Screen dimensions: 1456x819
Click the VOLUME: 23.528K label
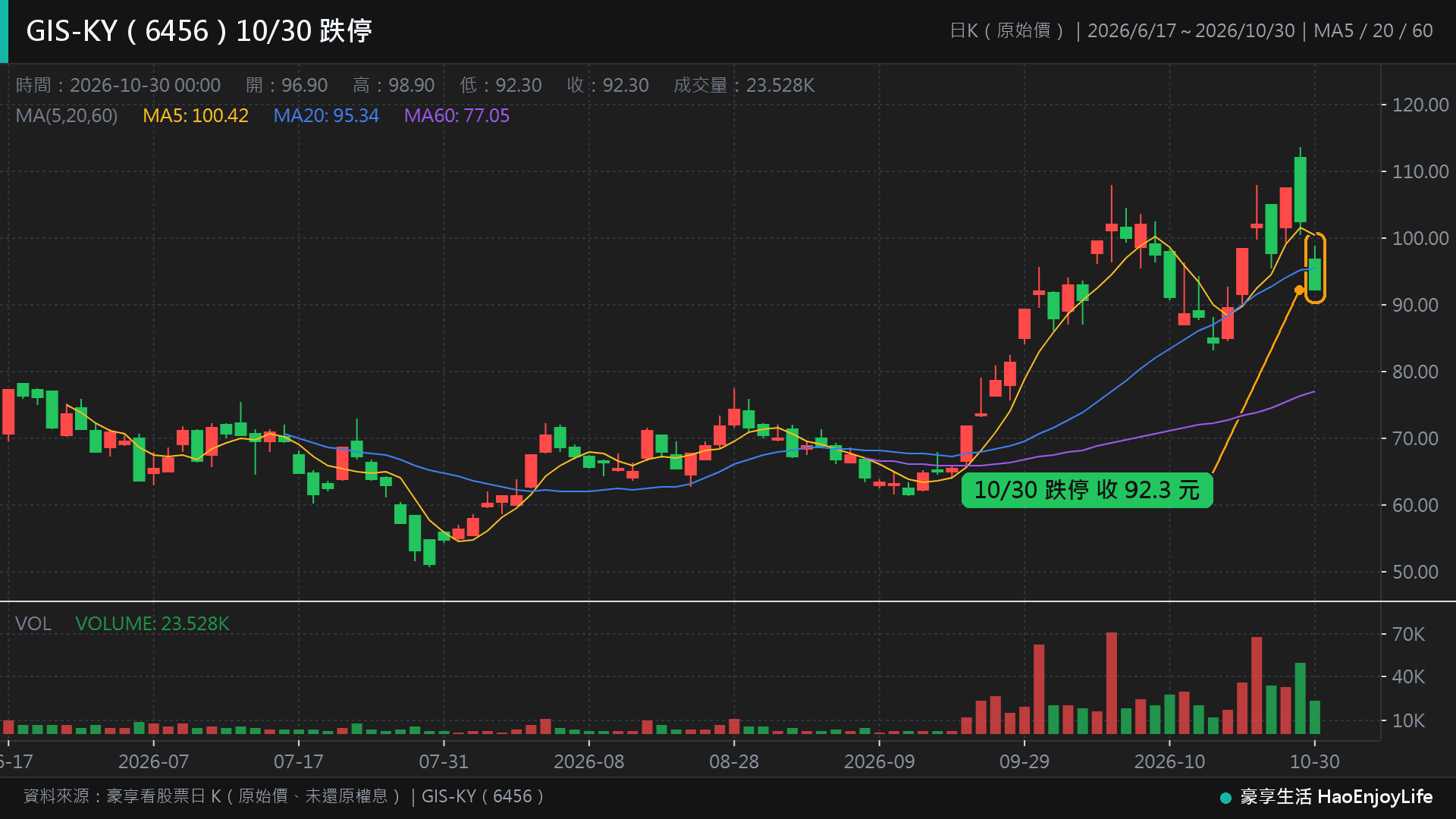pos(152,623)
